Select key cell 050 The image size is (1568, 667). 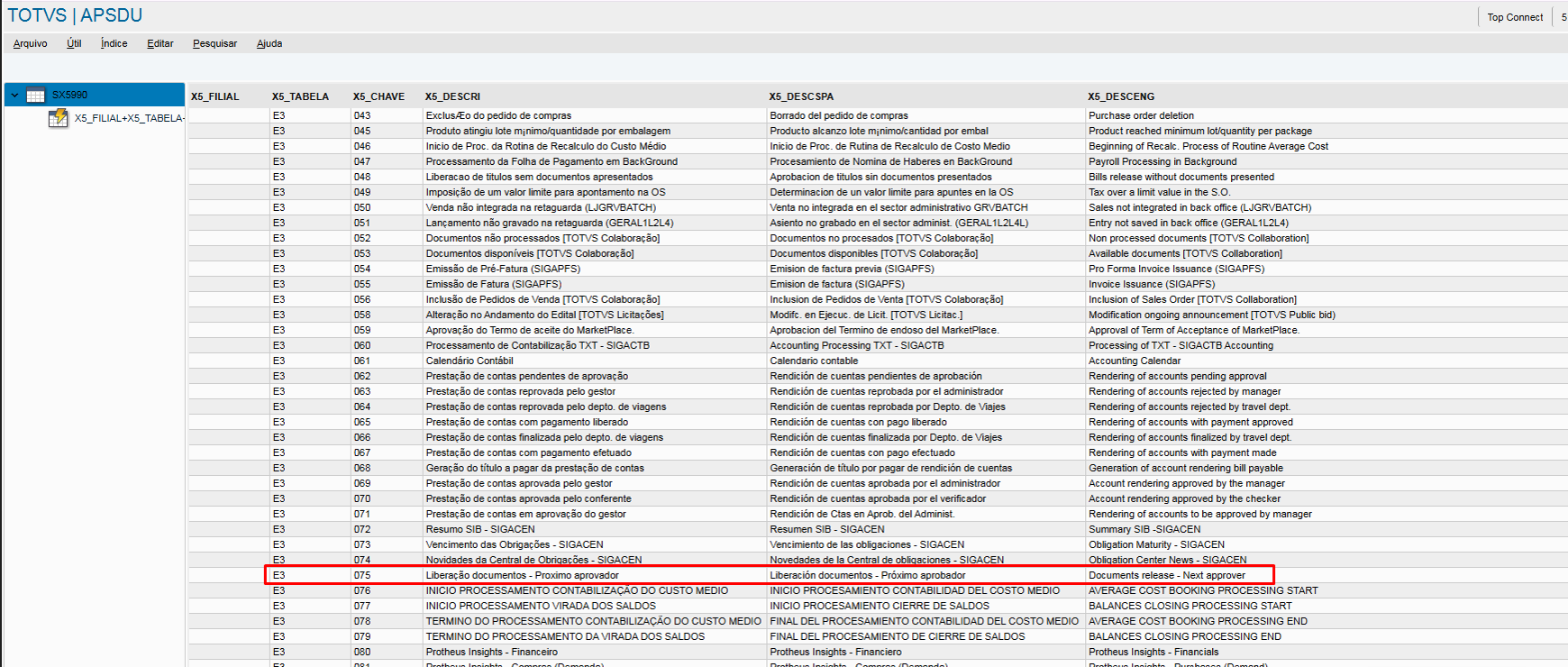click(x=387, y=207)
